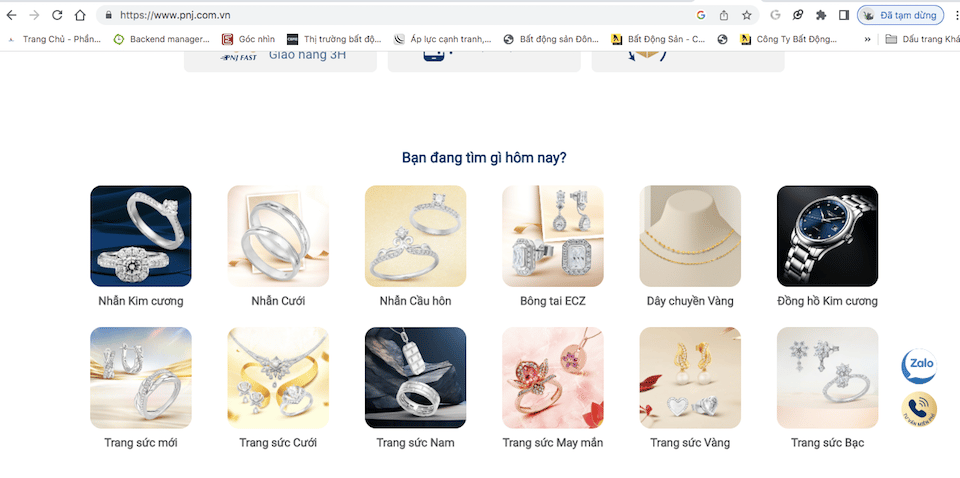The image size is (960, 478).
Task: Click the 'Bông tai ECZ' text label
Action: tap(553, 301)
